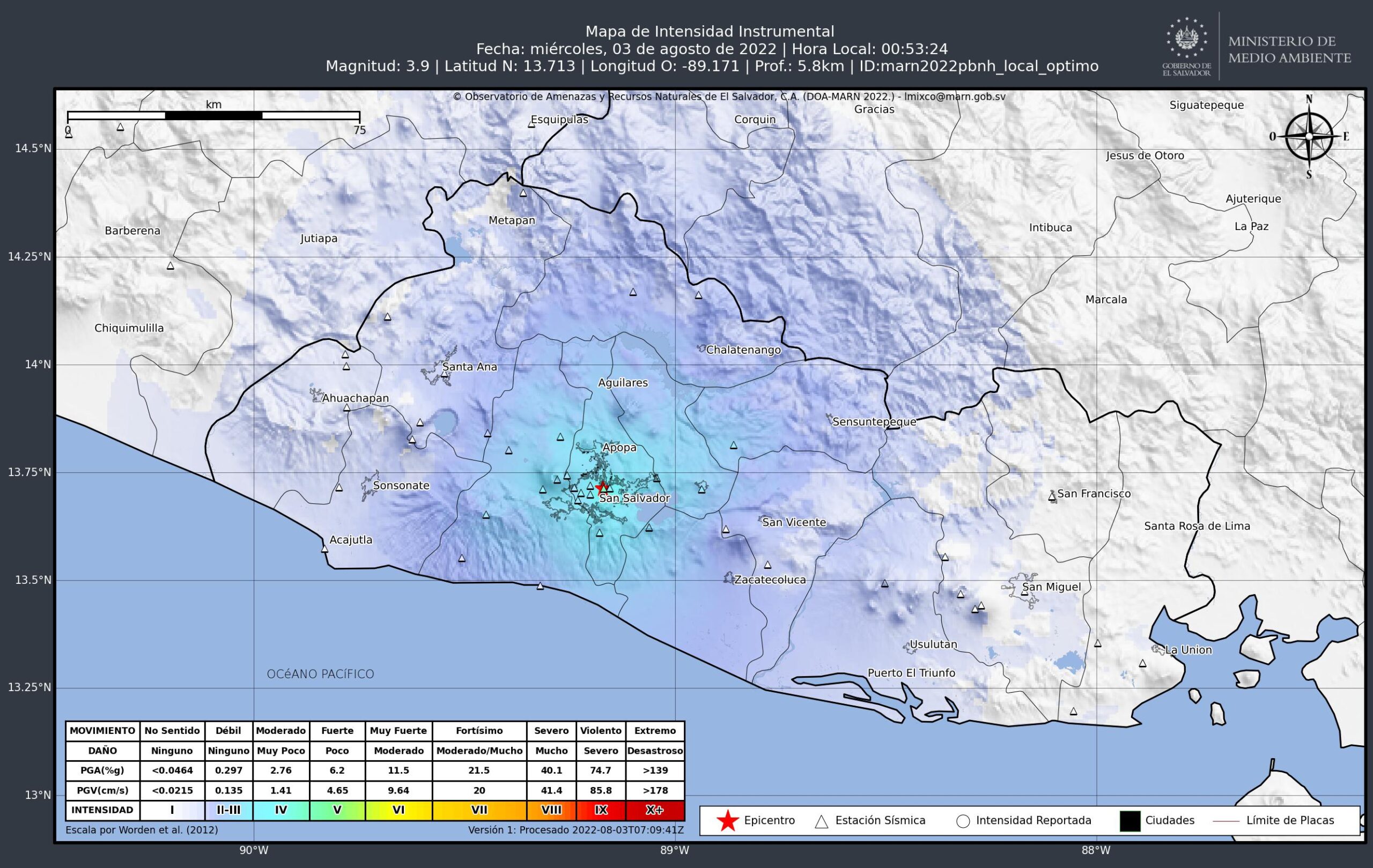Viewport: 1373px width, 868px height.
Task: Click the San Miguel city label
Action: click(1051, 587)
